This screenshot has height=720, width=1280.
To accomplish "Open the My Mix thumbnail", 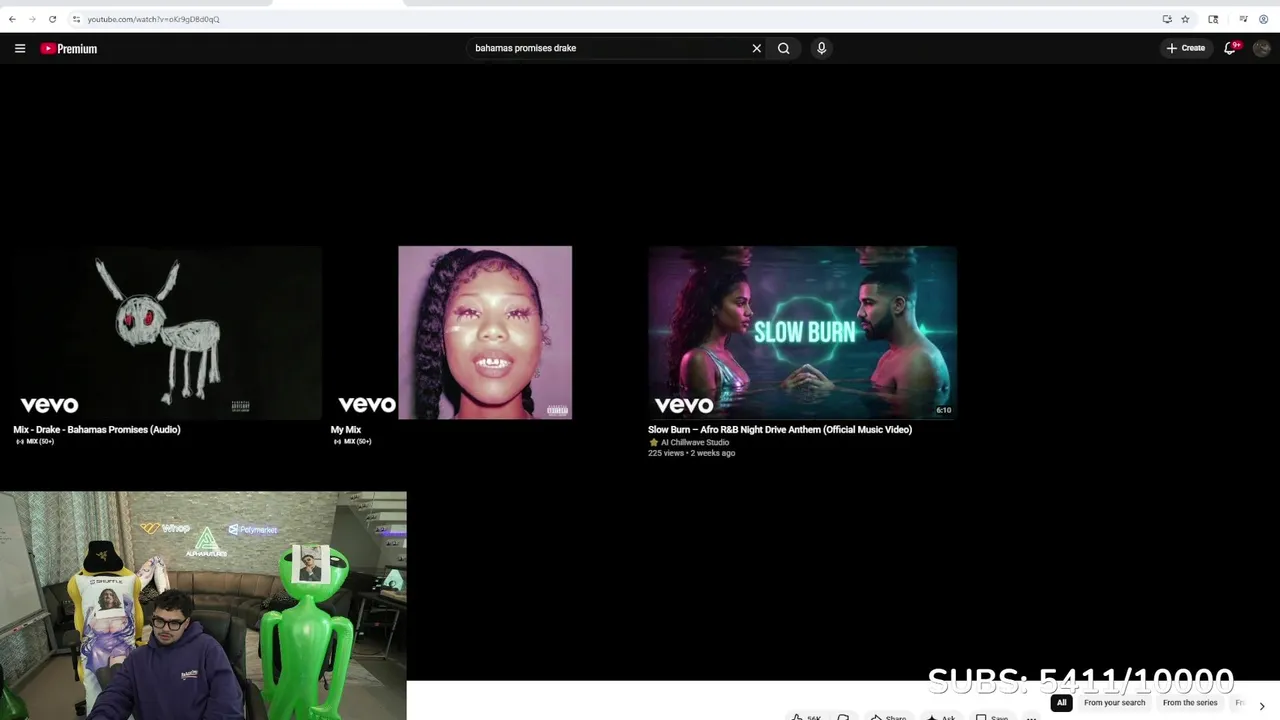I will pos(485,333).
